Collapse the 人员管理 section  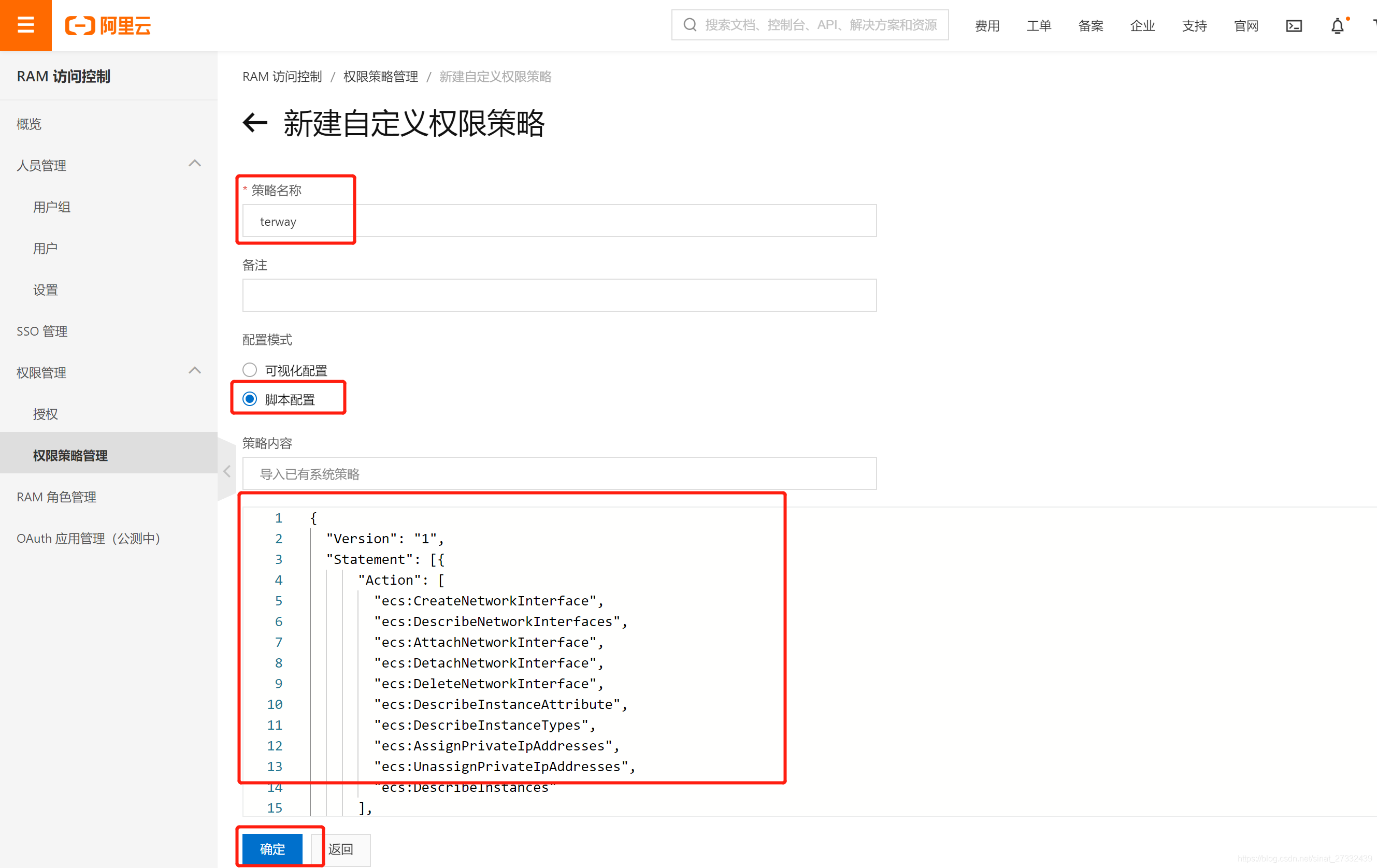coord(194,164)
